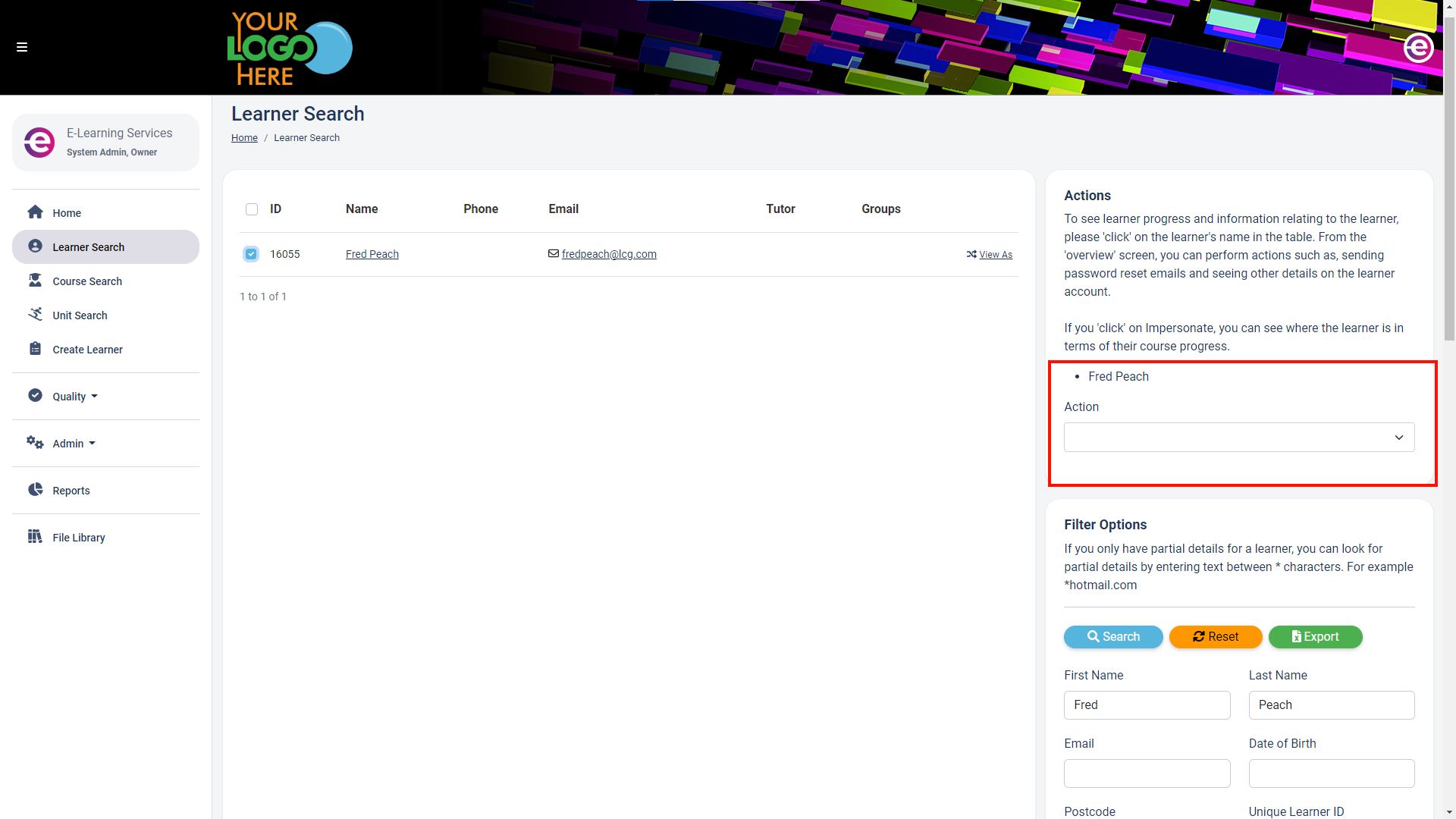This screenshot has height=819, width=1456.
Task: Click the Admin gears icon
Action: pyautogui.click(x=35, y=442)
